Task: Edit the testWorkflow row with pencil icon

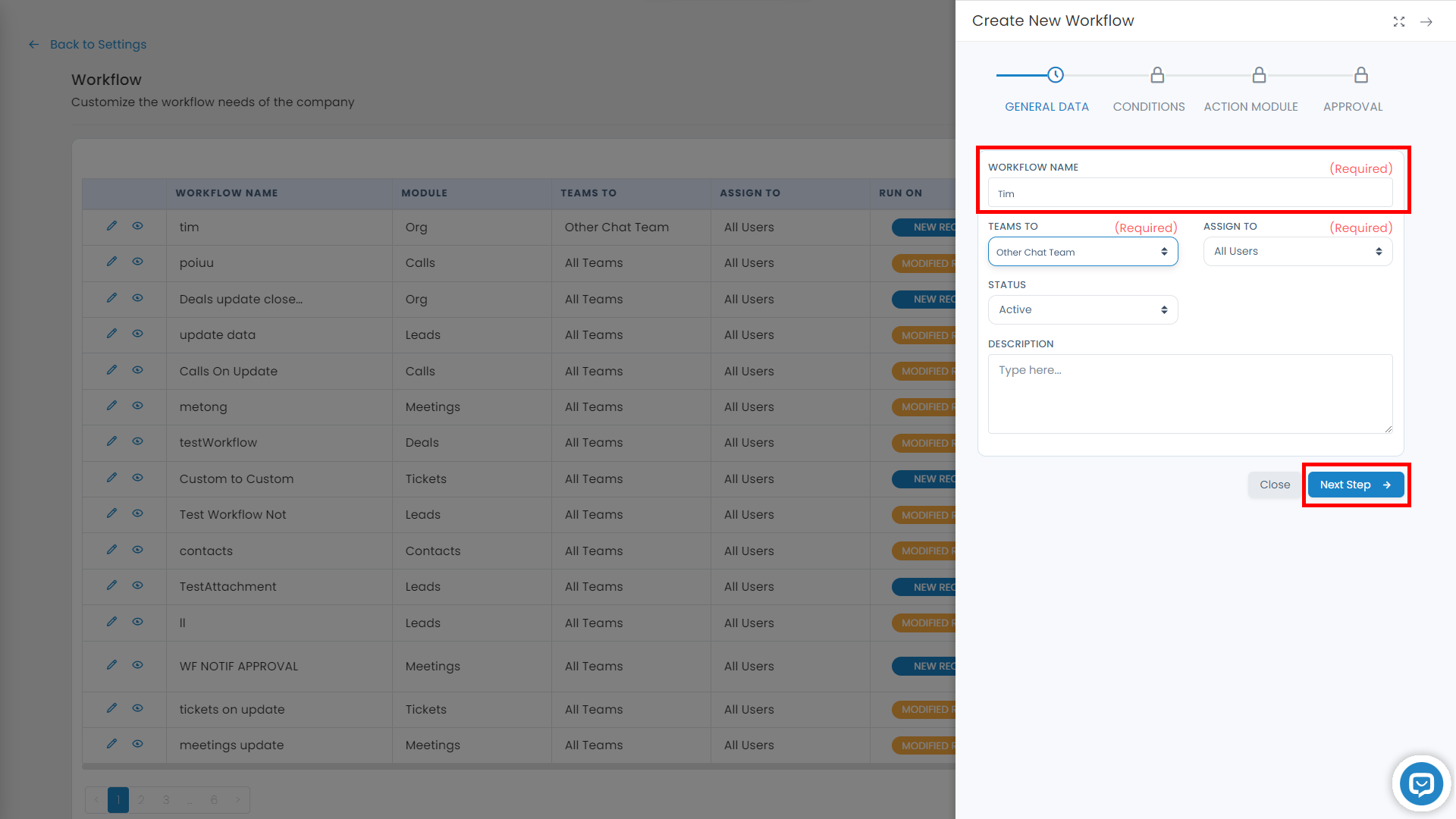Action: 111,441
